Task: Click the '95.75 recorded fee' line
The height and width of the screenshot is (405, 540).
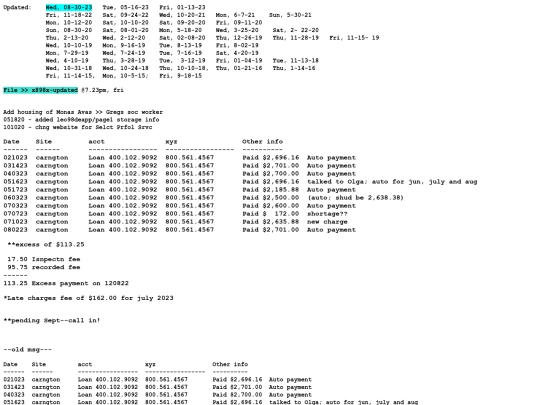Action: tap(44, 267)
